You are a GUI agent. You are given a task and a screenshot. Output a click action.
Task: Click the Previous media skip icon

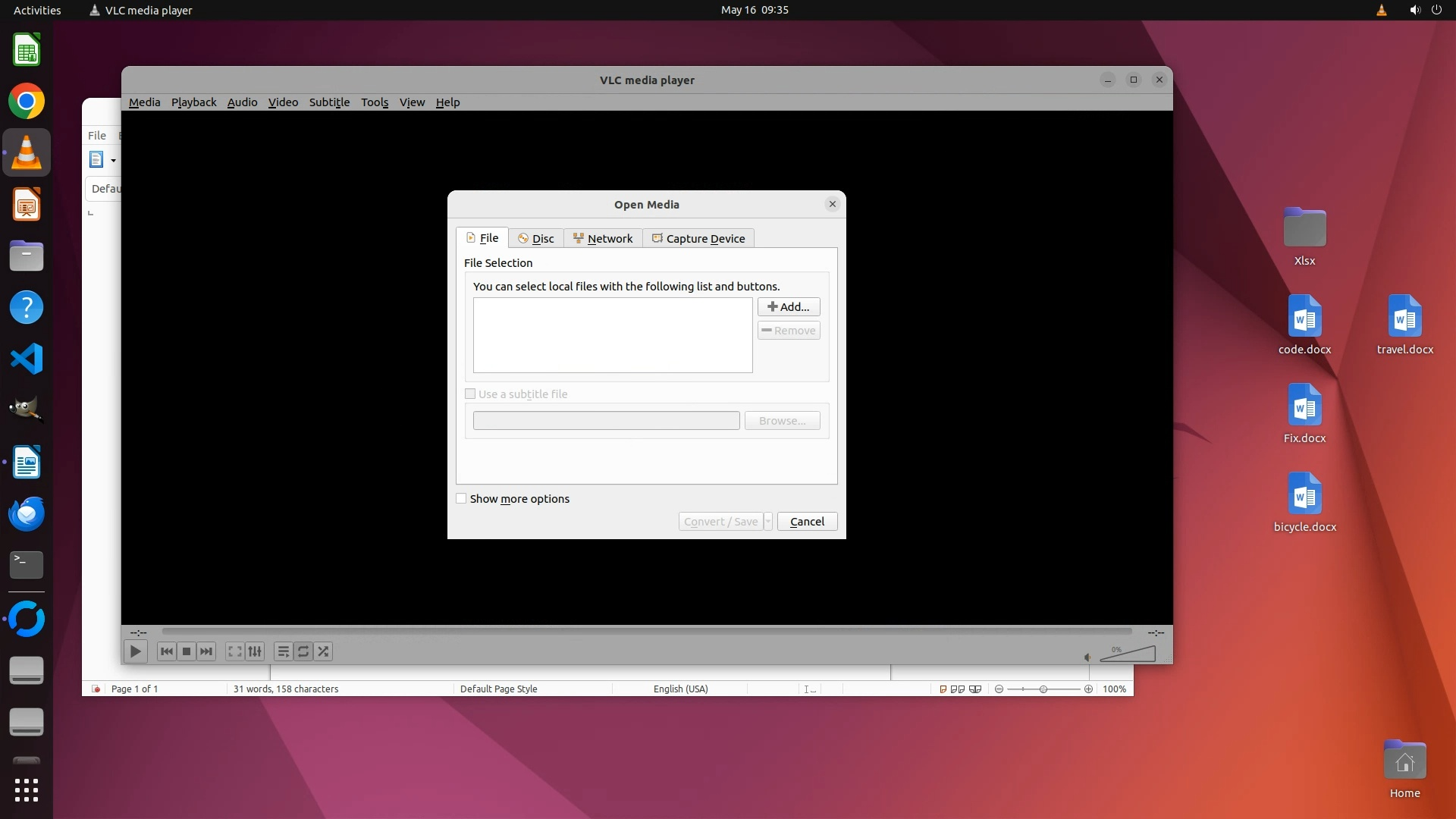point(167,651)
